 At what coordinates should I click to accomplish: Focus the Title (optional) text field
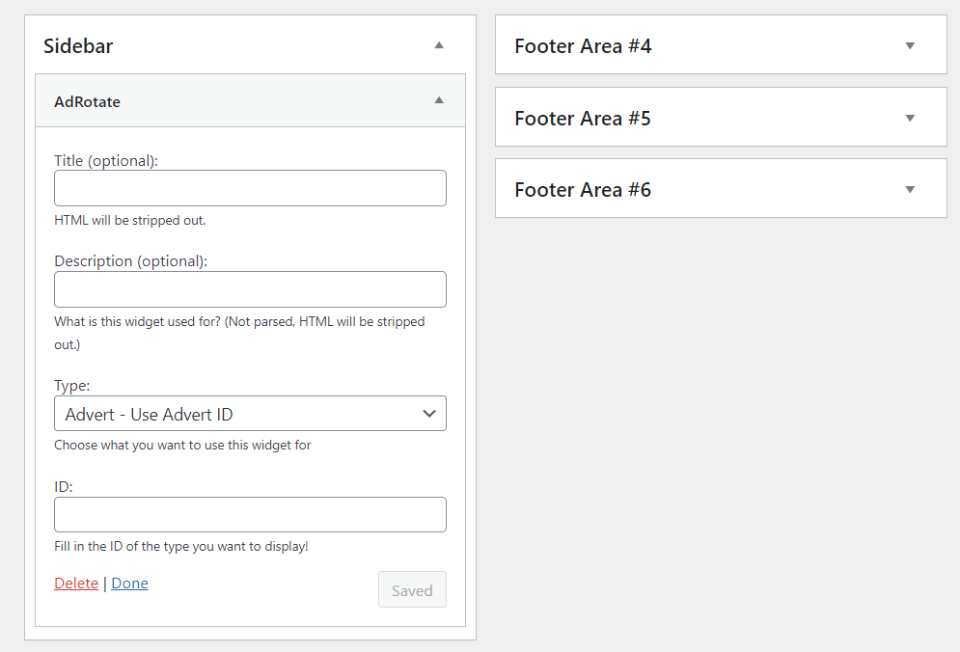click(x=250, y=188)
